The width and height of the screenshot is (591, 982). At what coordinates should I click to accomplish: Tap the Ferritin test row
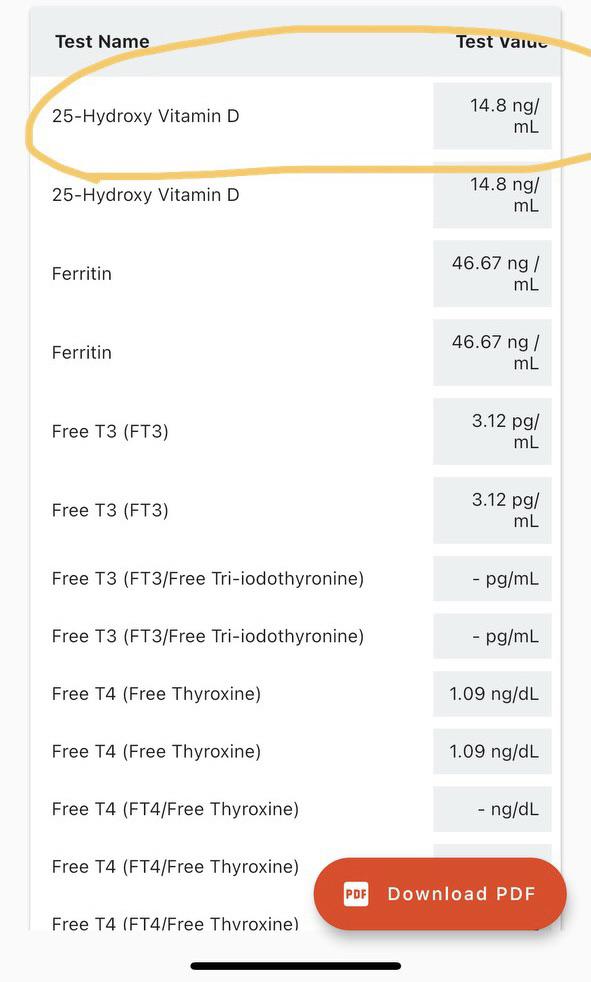pos(82,273)
